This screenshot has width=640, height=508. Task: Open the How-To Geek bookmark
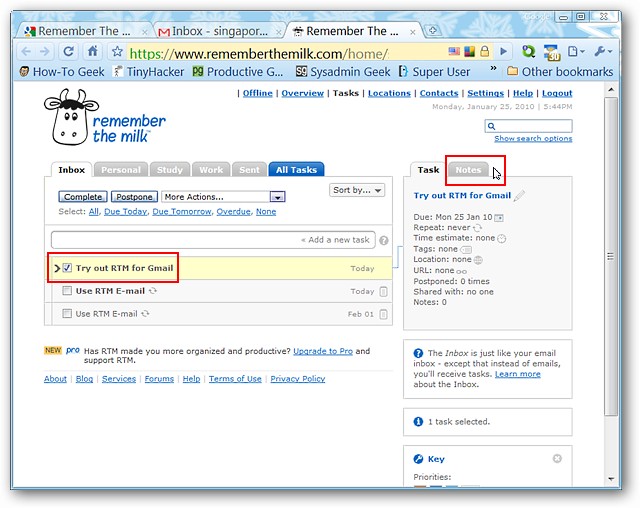pos(62,72)
